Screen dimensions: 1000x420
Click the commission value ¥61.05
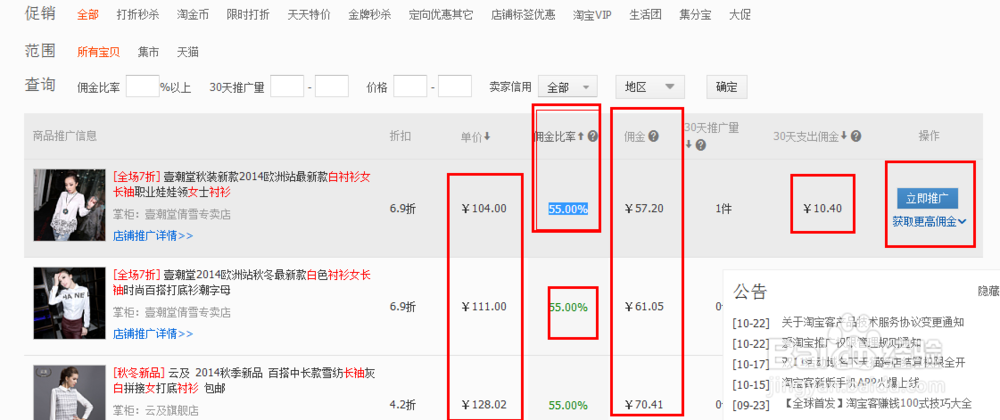click(644, 307)
